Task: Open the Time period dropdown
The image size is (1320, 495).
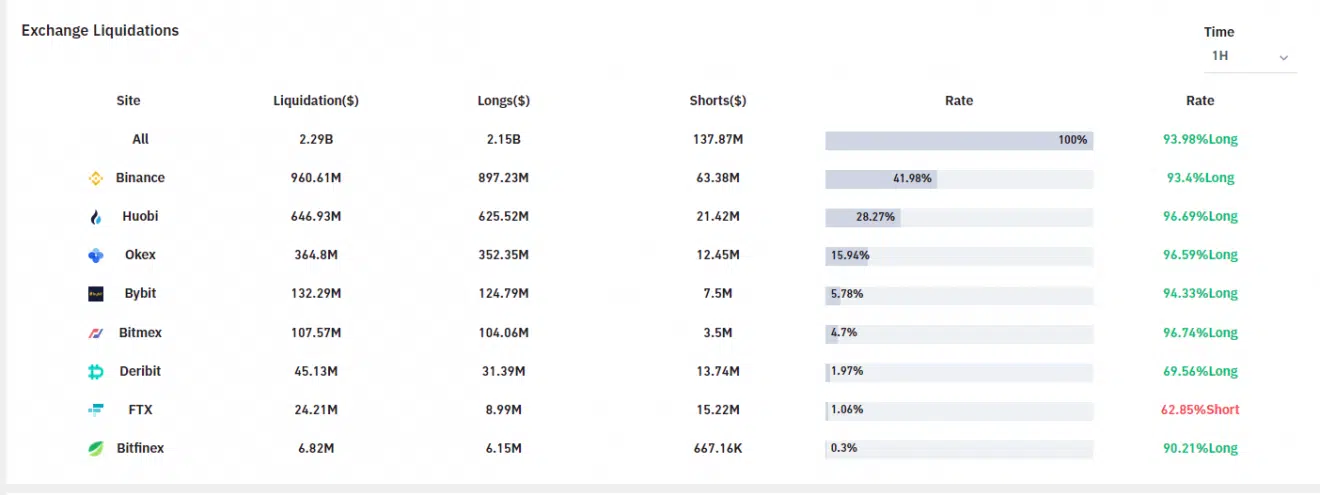Action: pos(1249,57)
